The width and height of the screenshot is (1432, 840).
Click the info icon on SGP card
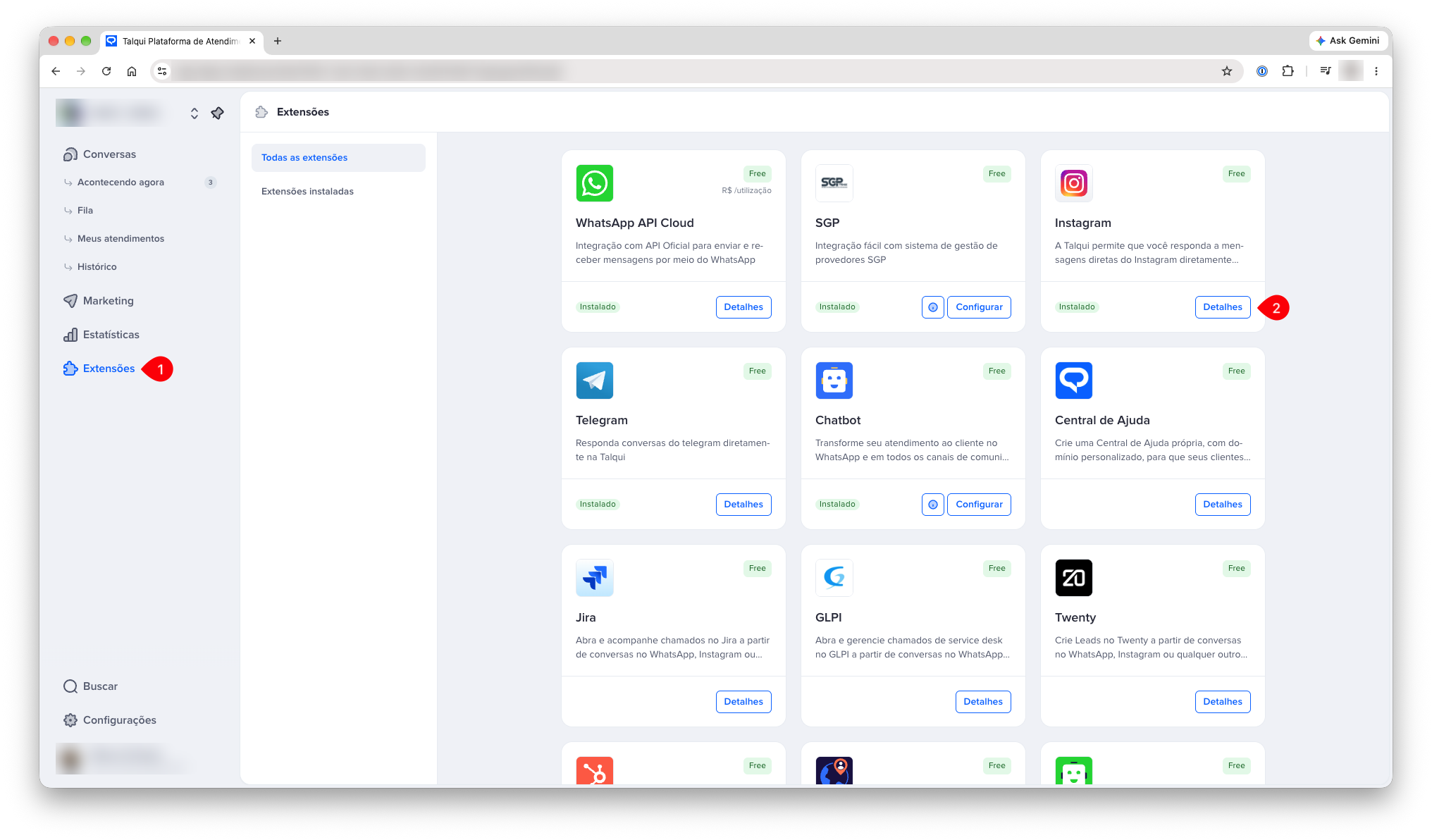[x=932, y=307]
